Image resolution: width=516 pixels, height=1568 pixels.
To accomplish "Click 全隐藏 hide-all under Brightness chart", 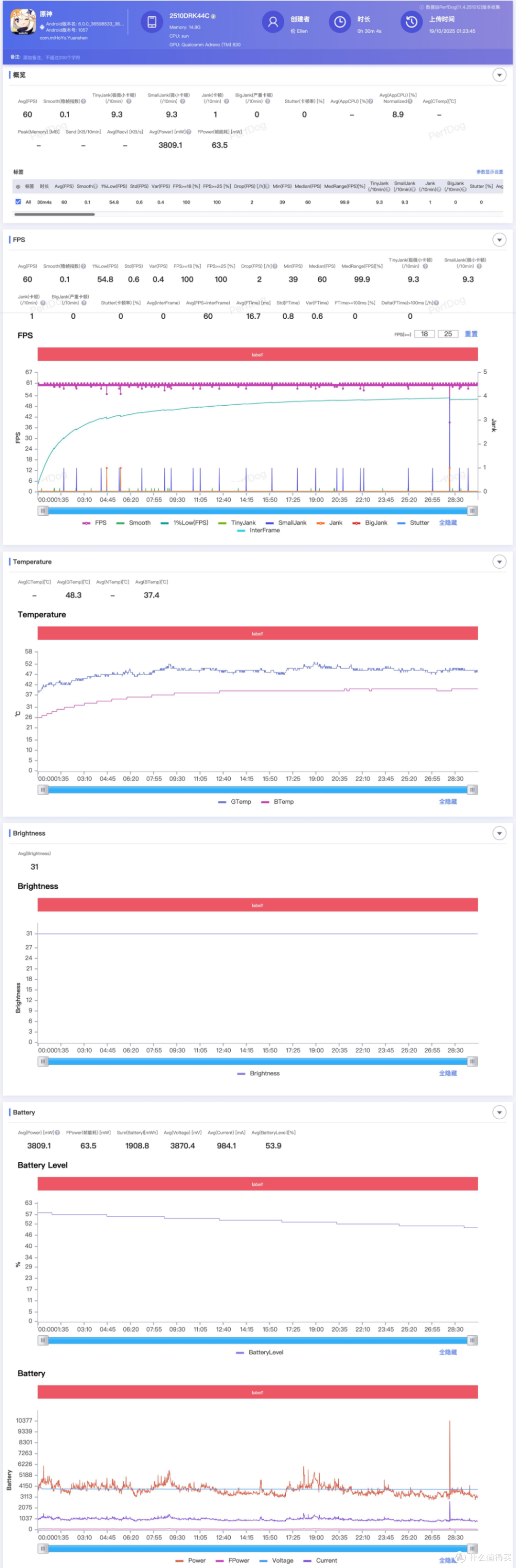I will click(448, 1074).
